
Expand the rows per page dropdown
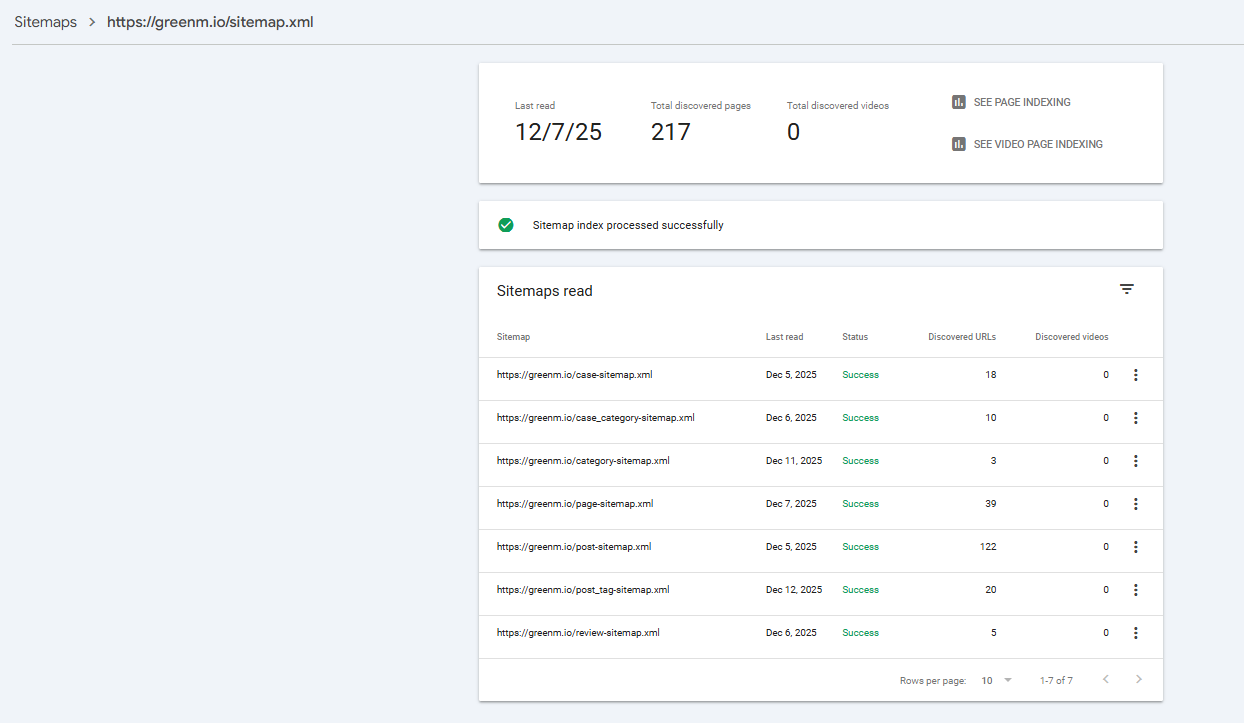click(997, 680)
